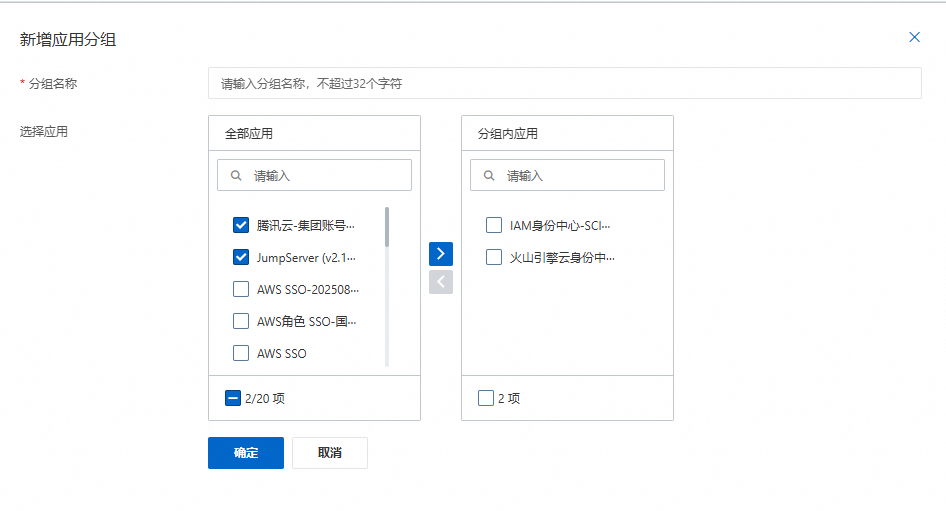Focus the 分组内应用 search box

pos(567,175)
